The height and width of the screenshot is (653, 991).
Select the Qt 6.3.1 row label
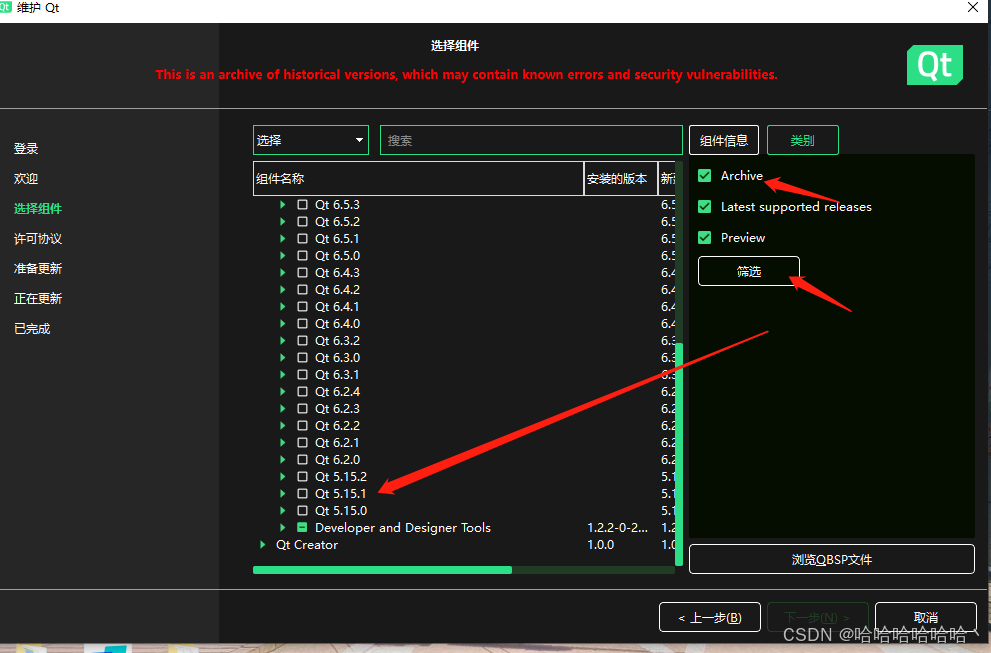click(x=337, y=375)
